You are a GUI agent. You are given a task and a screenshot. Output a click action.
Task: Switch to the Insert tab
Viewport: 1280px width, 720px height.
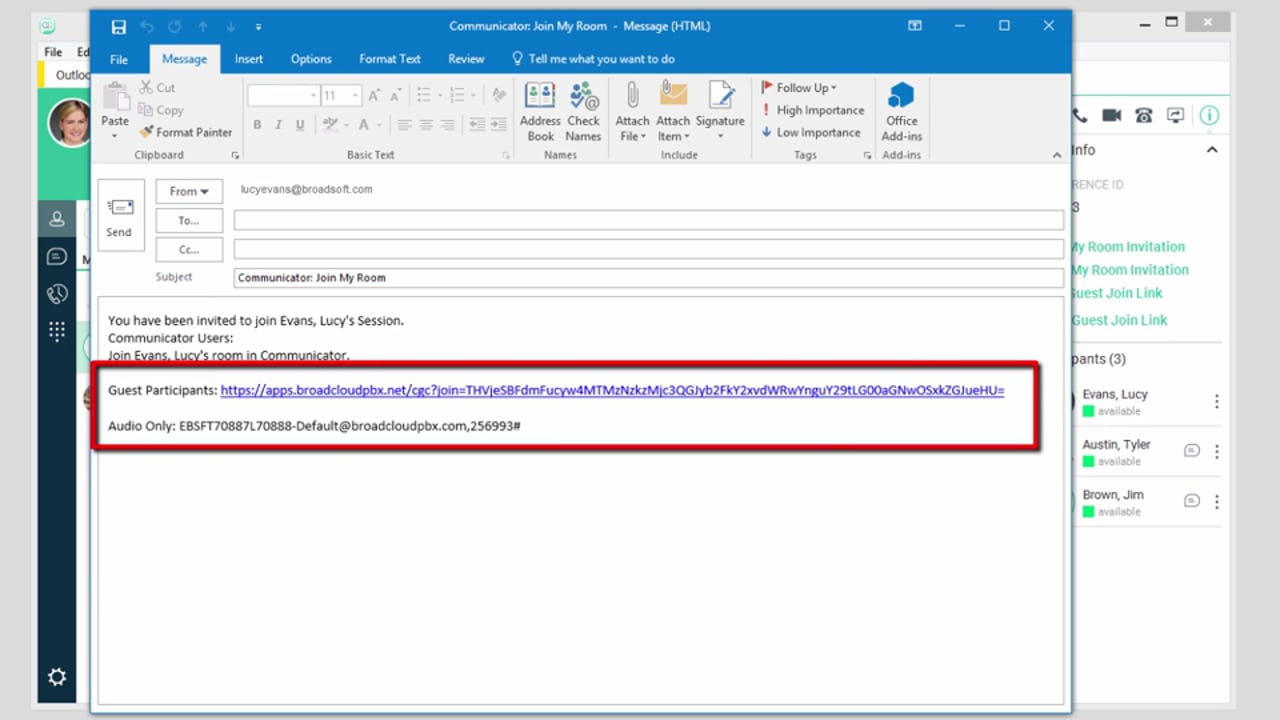249,59
